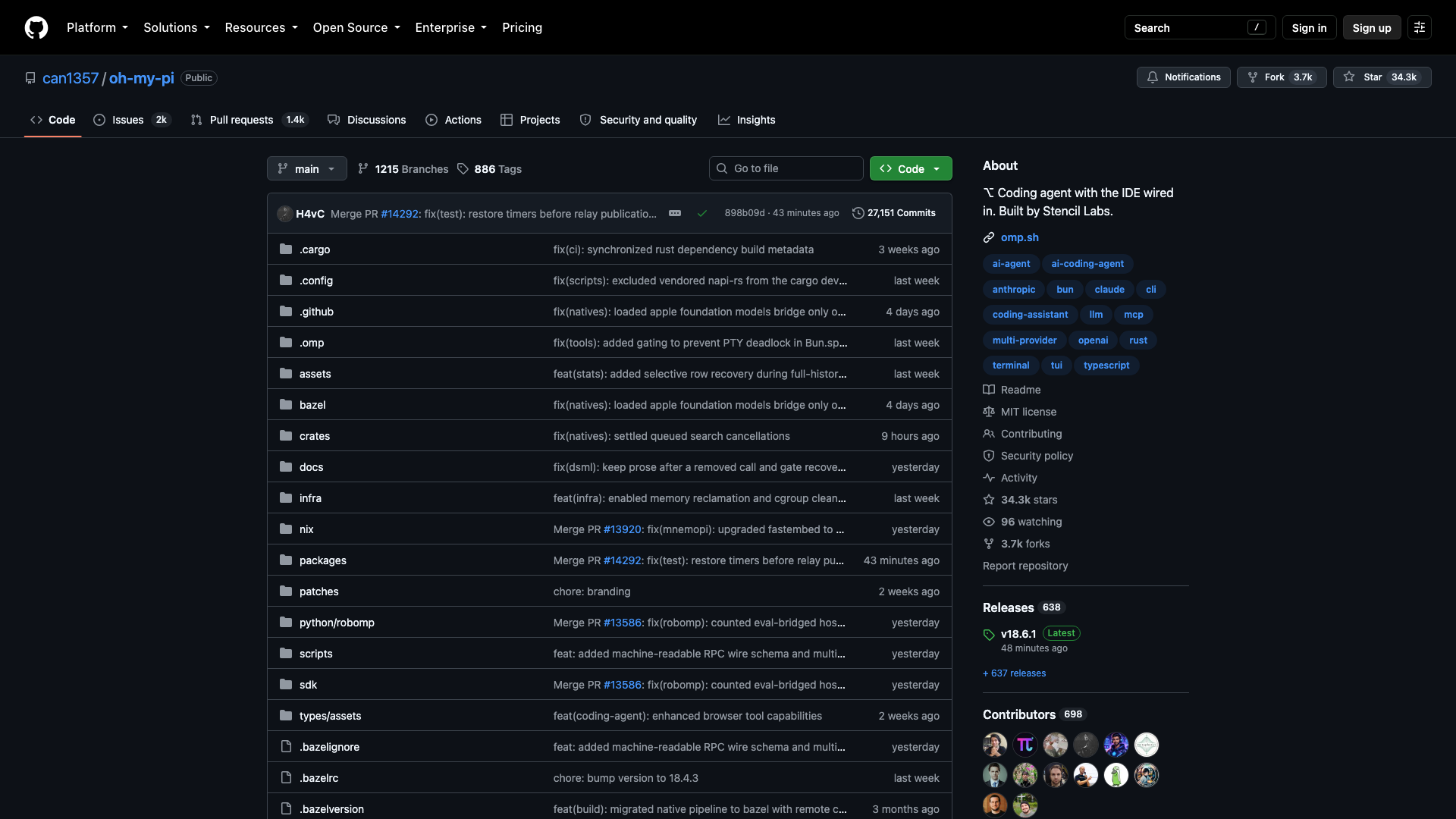
Task: Open the #13920 pull request link
Action: 623,529
